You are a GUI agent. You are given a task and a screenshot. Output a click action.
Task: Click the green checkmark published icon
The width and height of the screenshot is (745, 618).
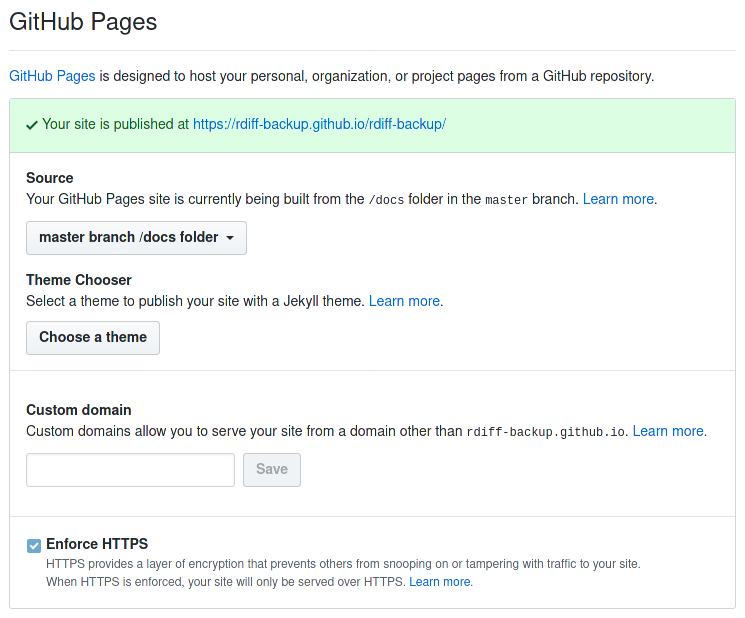click(32, 125)
